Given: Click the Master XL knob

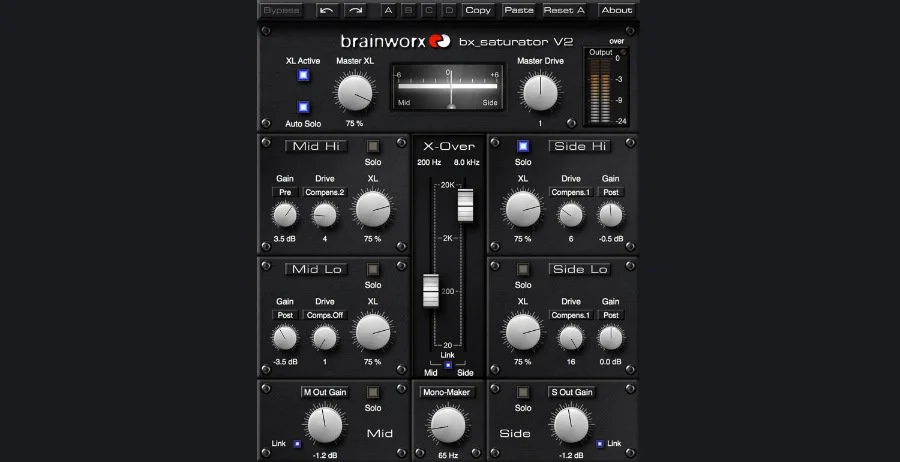Looking at the screenshot, I should point(355,94).
